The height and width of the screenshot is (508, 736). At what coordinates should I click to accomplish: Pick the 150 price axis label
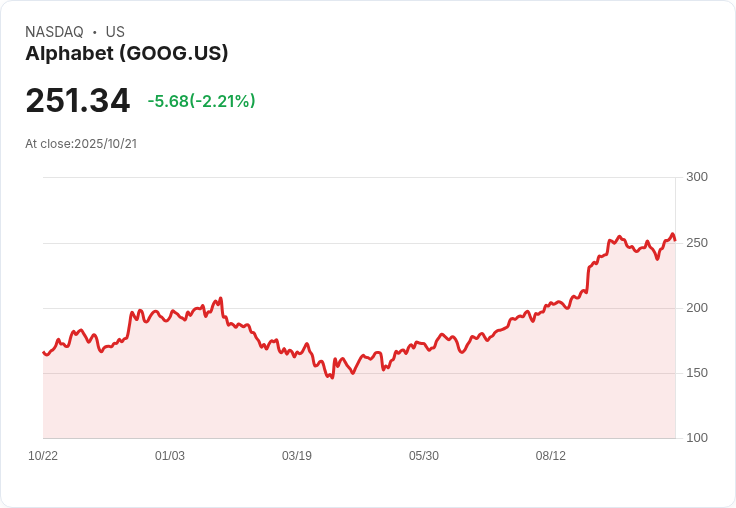[697, 373]
